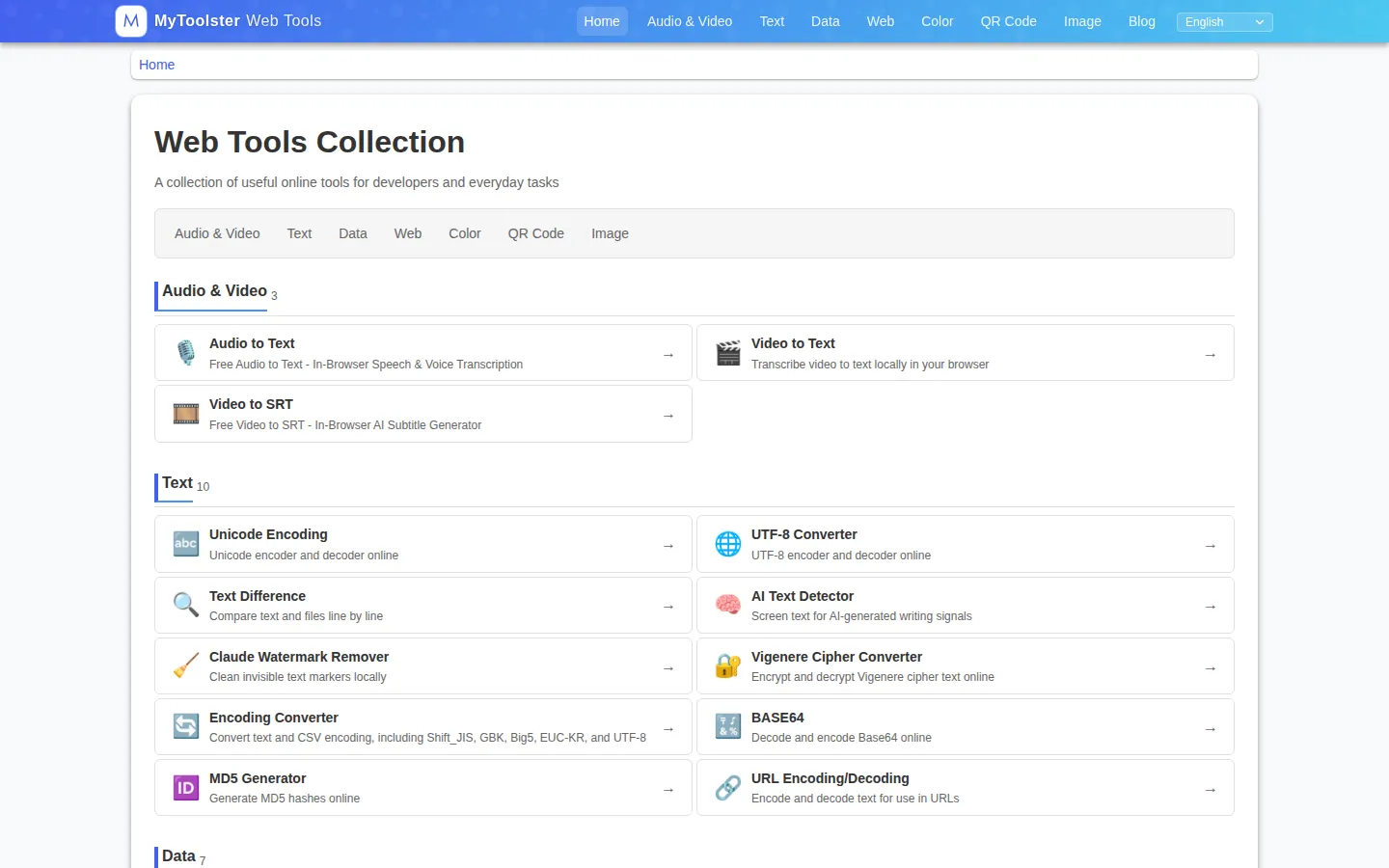
Task: Open the MD5 Generator tool title
Action: [258, 778]
